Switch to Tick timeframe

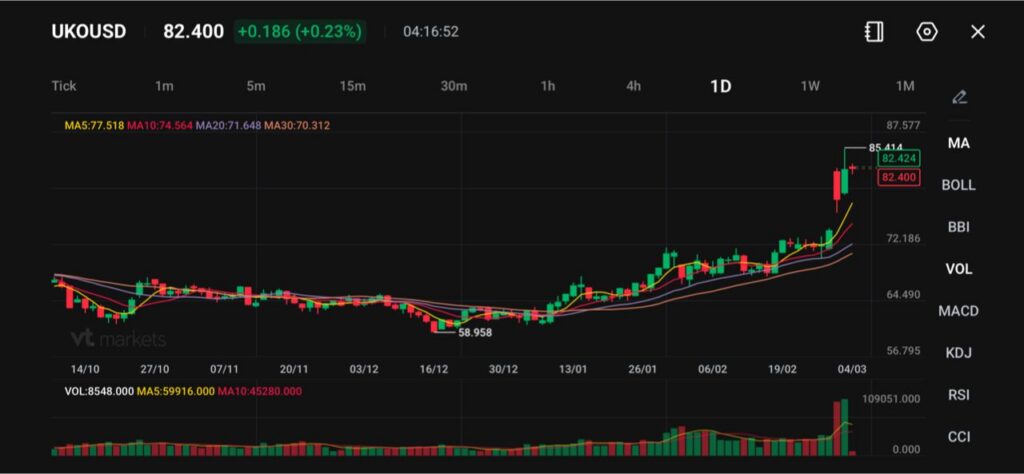(64, 86)
